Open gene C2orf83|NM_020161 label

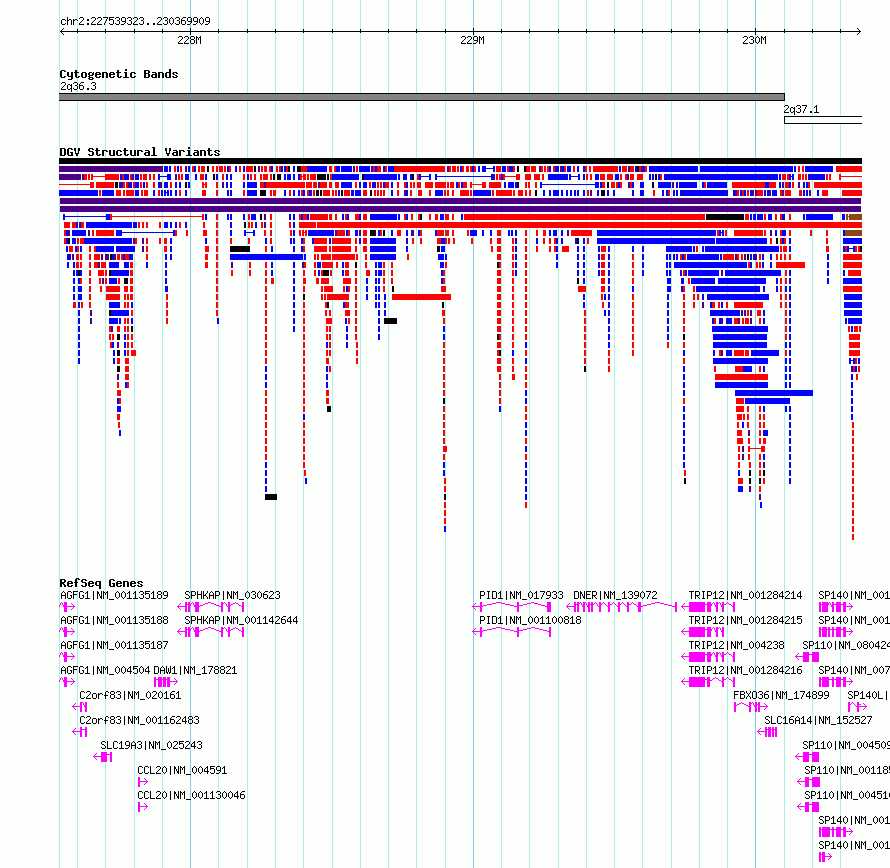point(130,695)
